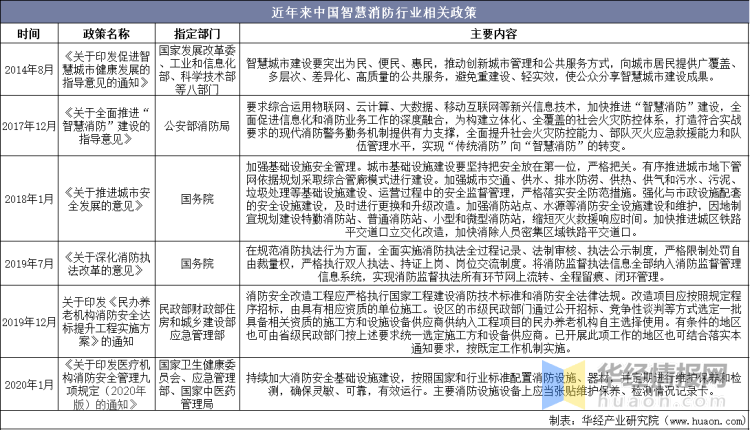The height and width of the screenshot is (430, 750).
Task: Click department cell 国家卫生健康委员会、应急管理部
Action: 197,385
